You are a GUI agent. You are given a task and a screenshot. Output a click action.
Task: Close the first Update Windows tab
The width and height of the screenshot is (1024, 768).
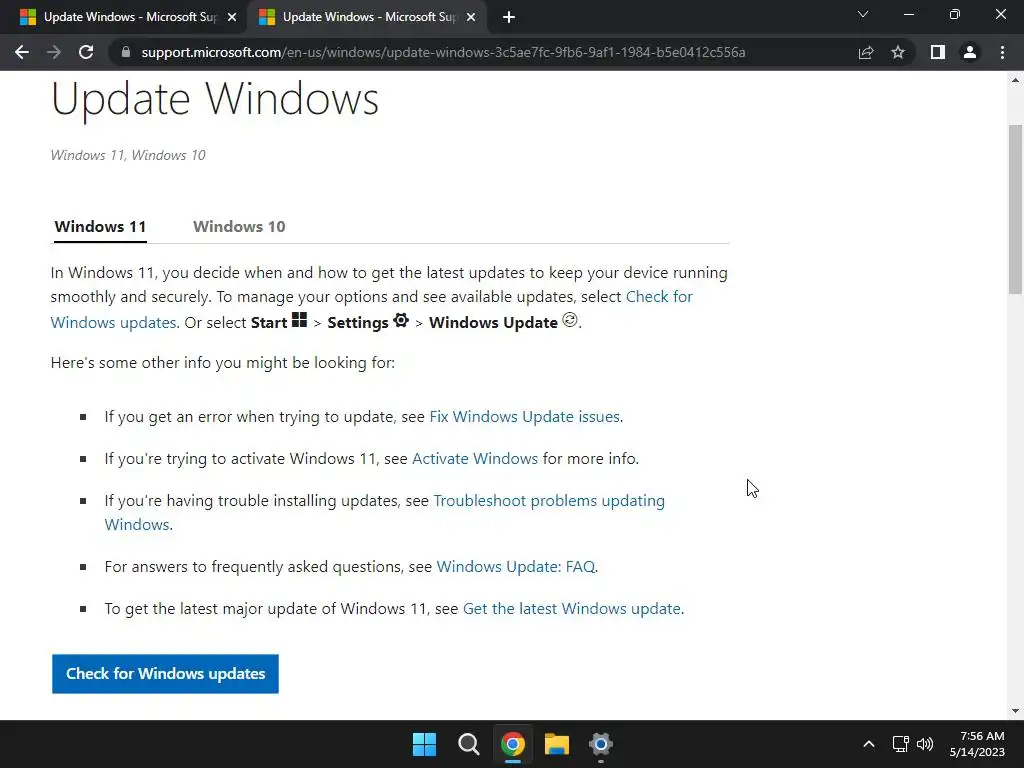(232, 18)
